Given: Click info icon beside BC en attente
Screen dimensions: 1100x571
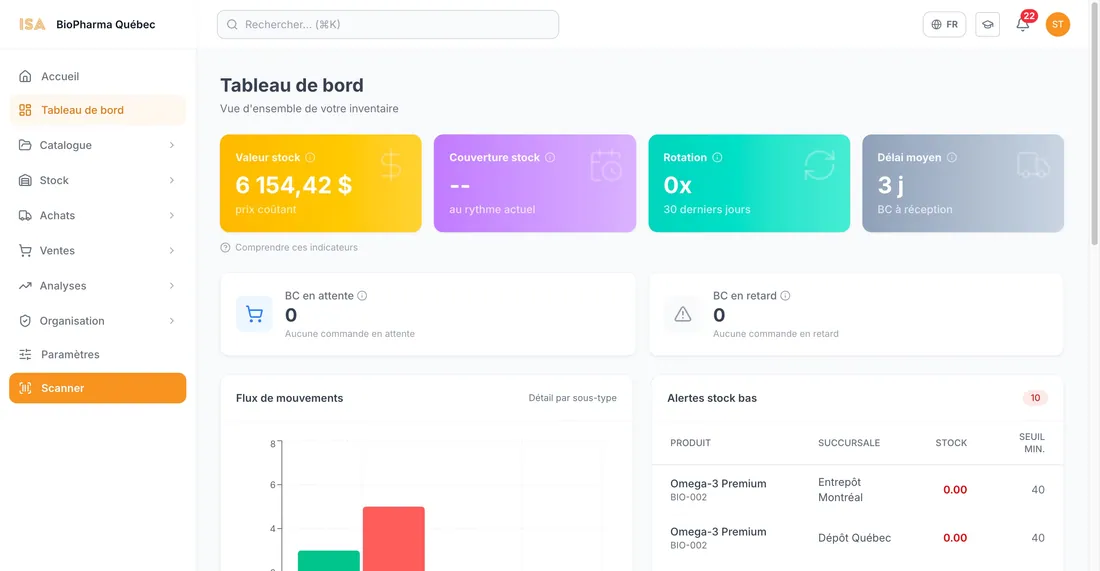Looking at the screenshot, I should 362,296.
